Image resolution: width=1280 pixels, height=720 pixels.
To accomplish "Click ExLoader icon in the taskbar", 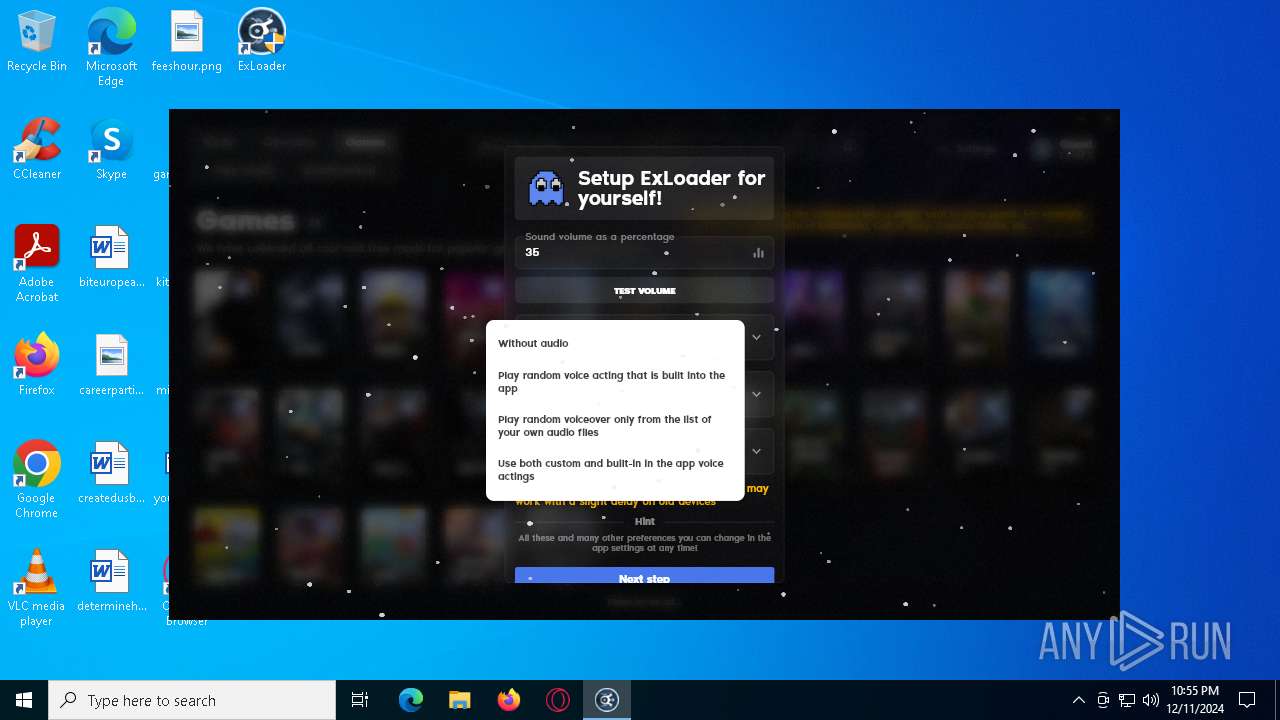I will tap(607, 700).
